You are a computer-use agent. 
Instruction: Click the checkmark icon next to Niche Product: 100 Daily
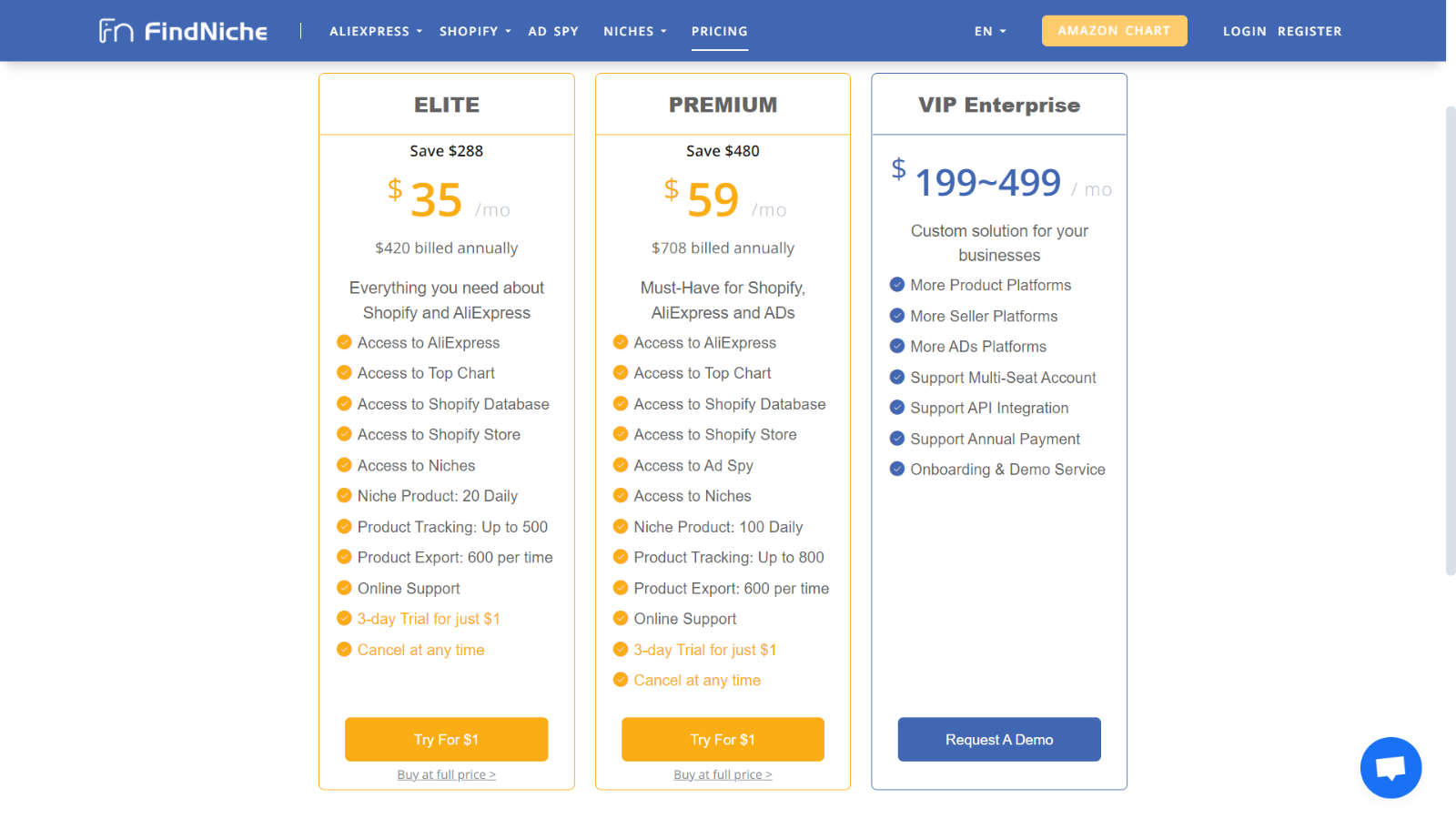pos(621,526)
